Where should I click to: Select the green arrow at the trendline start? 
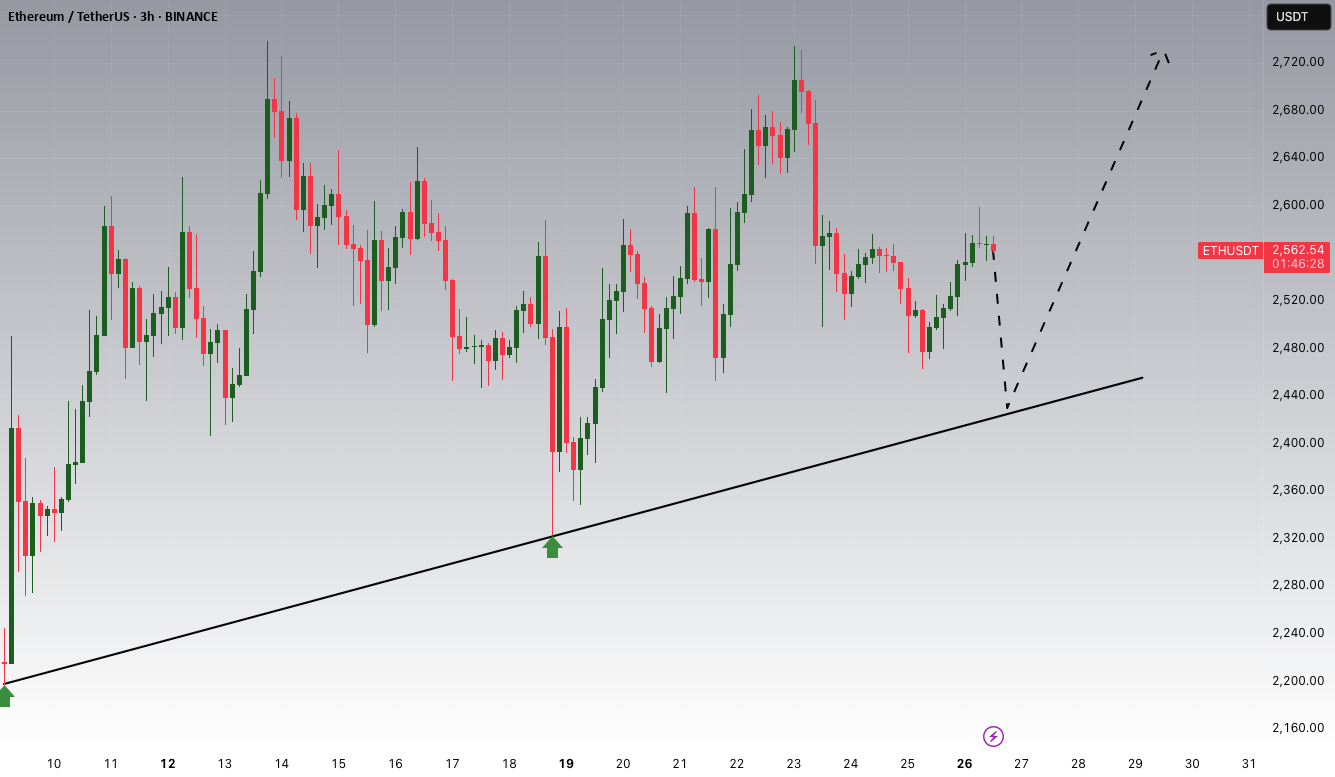click(5, 696)
